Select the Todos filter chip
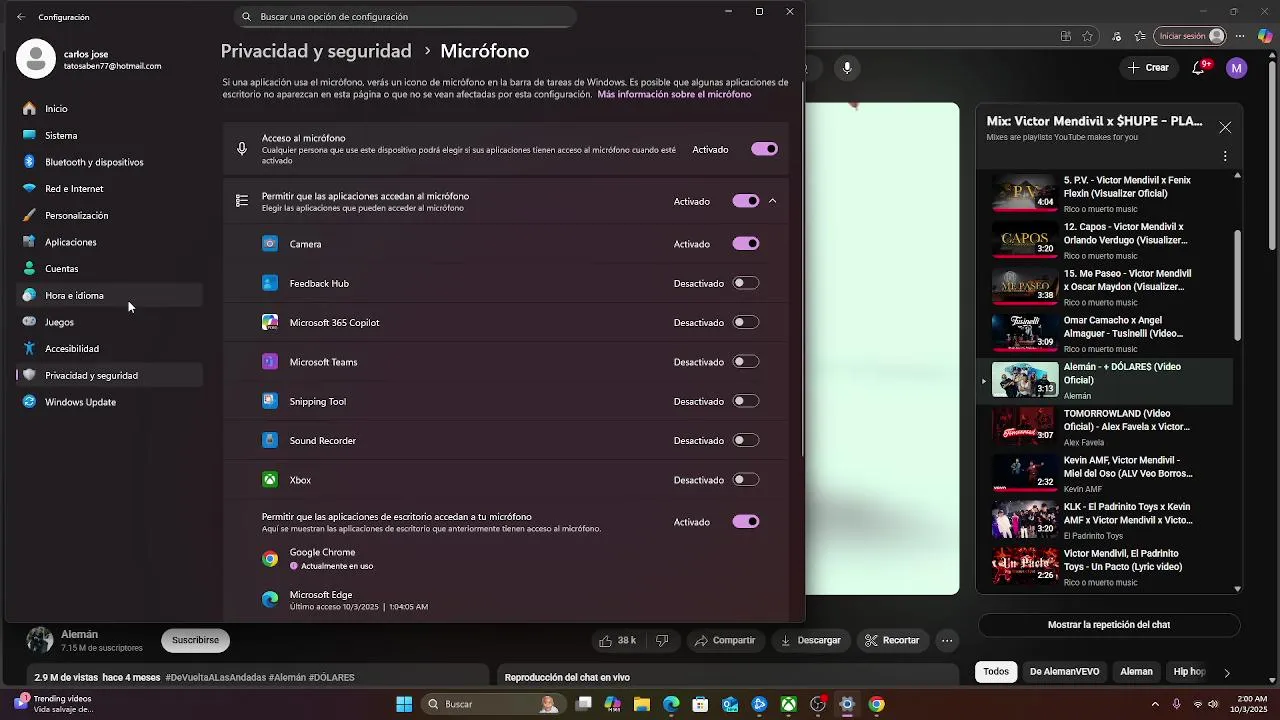Image resolution: width=1280 pixels, height=720 pixels. click(996, 672)
